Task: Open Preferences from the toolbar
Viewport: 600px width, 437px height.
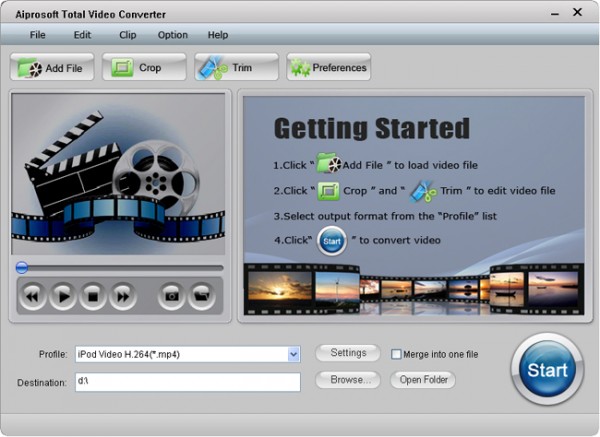Action: tap(328, 68)
